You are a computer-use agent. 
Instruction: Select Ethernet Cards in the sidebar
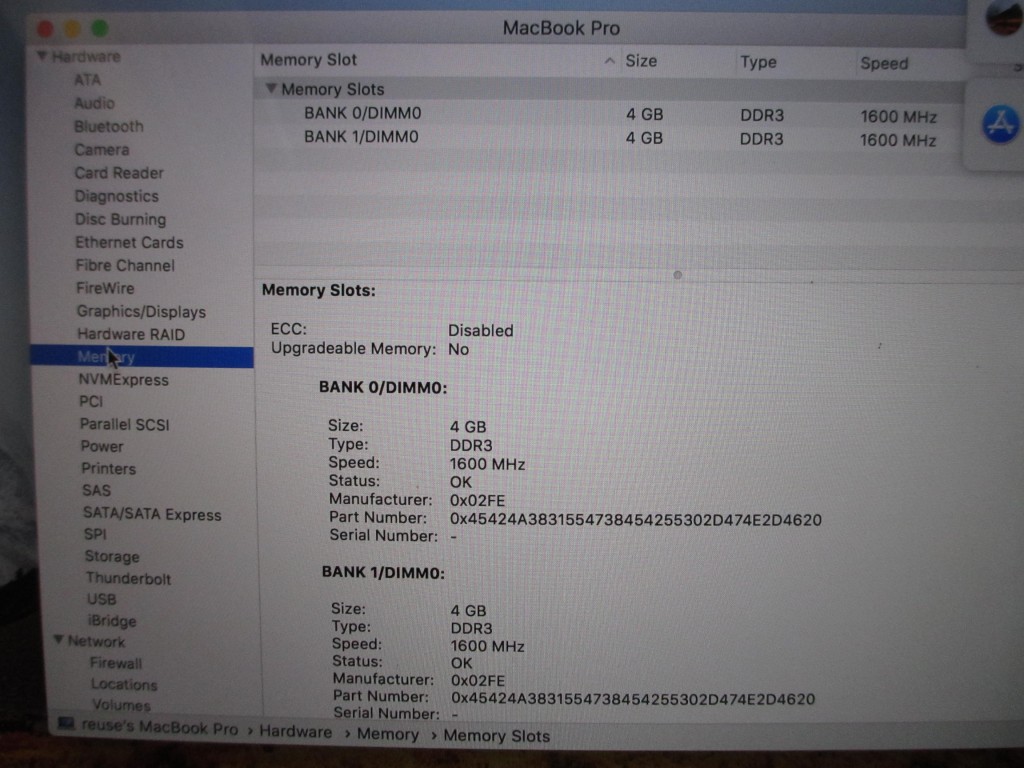coord(129,242)
